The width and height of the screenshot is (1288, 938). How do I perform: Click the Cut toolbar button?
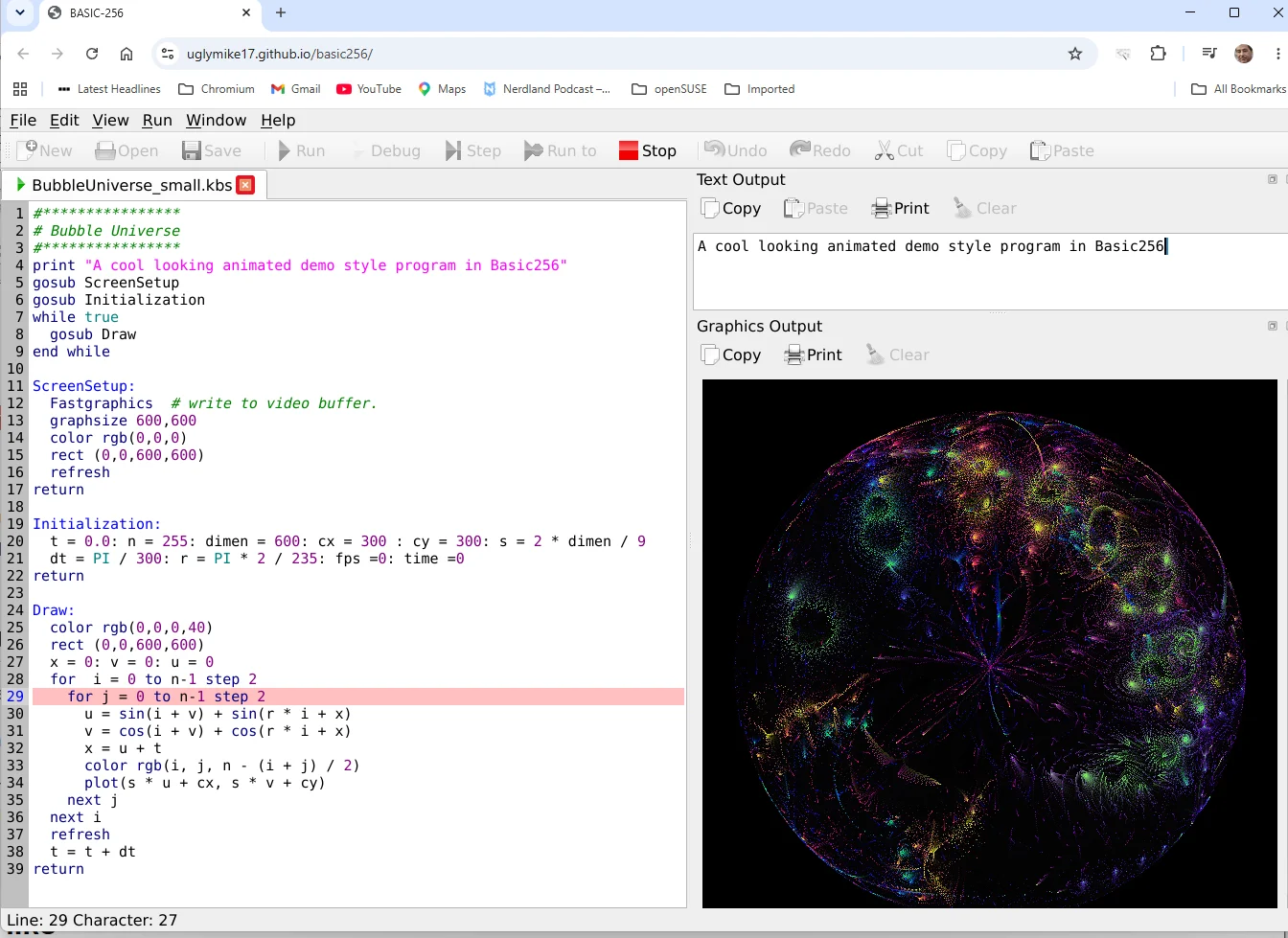tap(899, 150)
